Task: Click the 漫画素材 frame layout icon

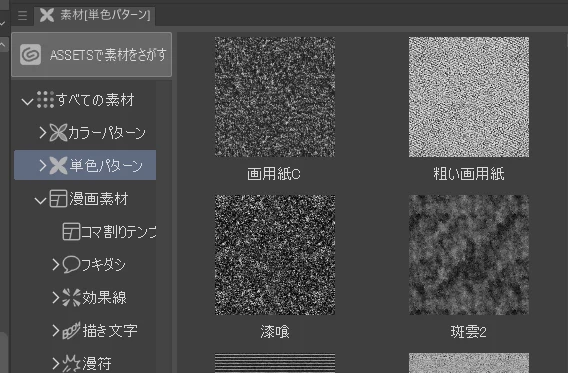Action: tap(58, 199)
